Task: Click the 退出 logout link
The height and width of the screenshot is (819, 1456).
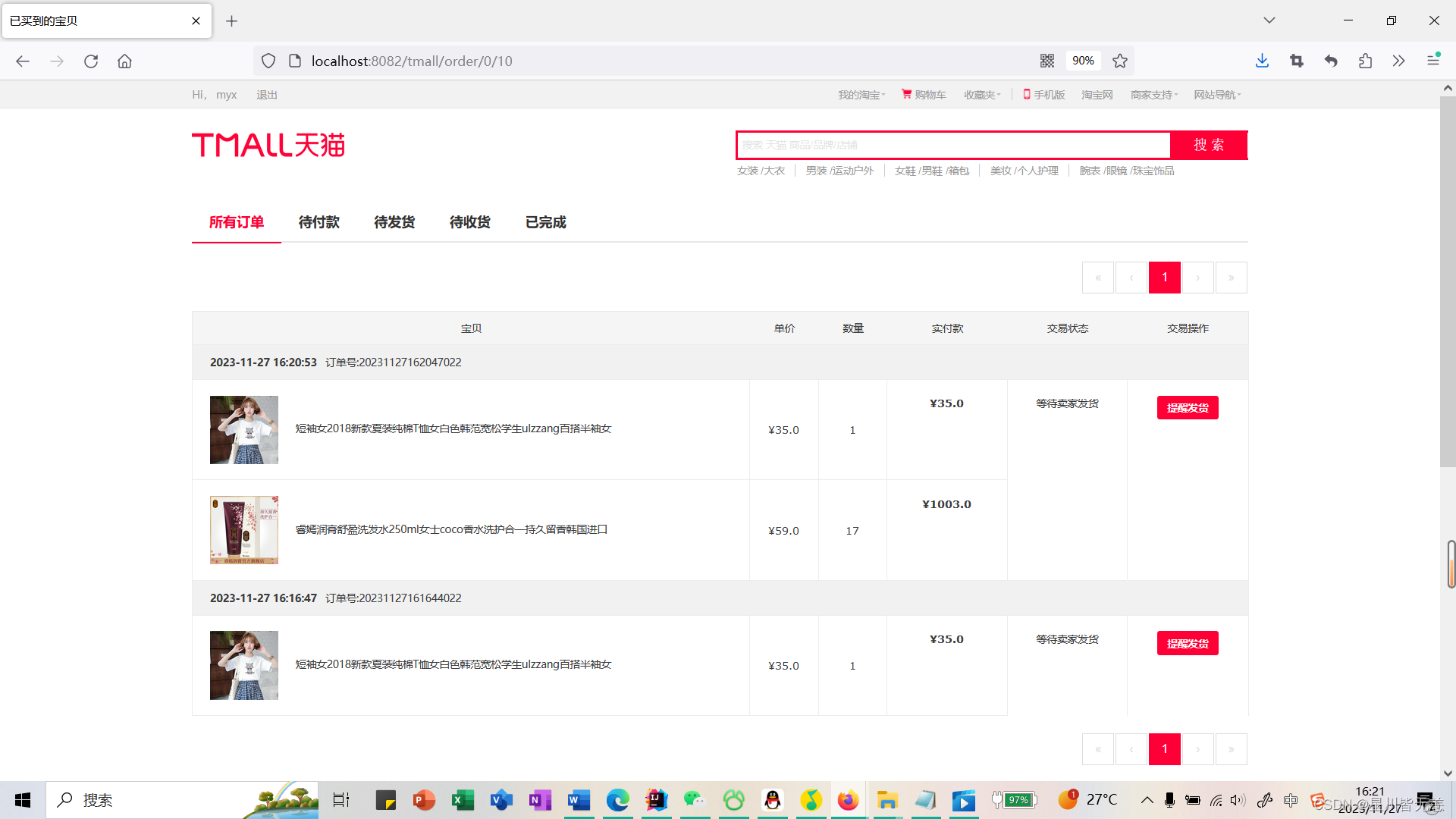Action: [267, 95]
